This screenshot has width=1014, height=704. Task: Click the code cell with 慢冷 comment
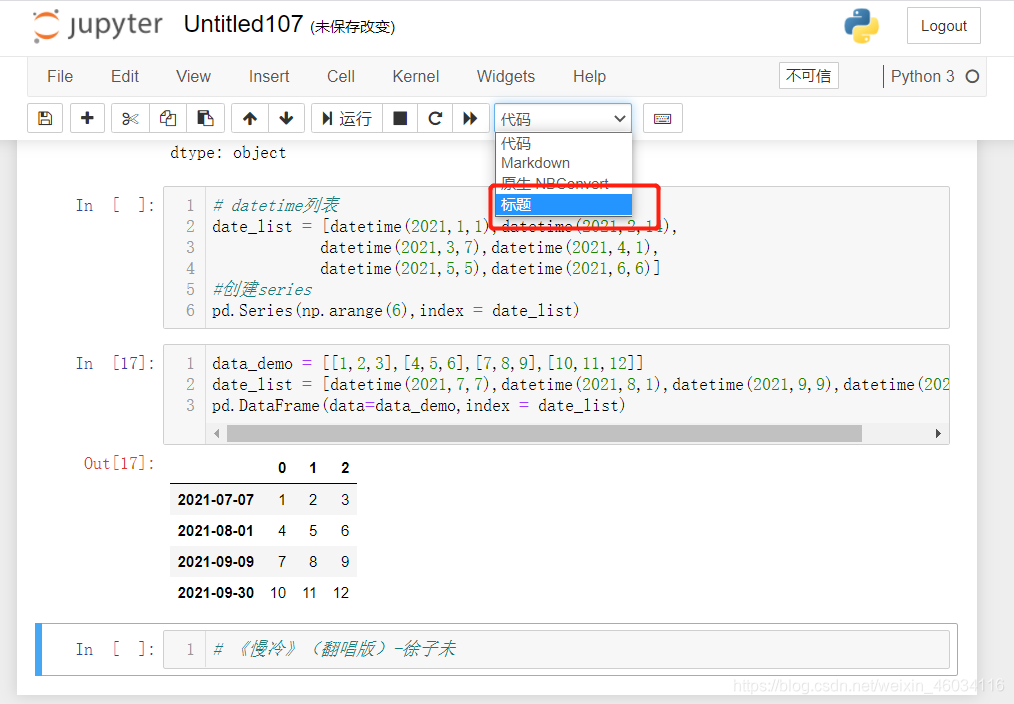(556, 649)
